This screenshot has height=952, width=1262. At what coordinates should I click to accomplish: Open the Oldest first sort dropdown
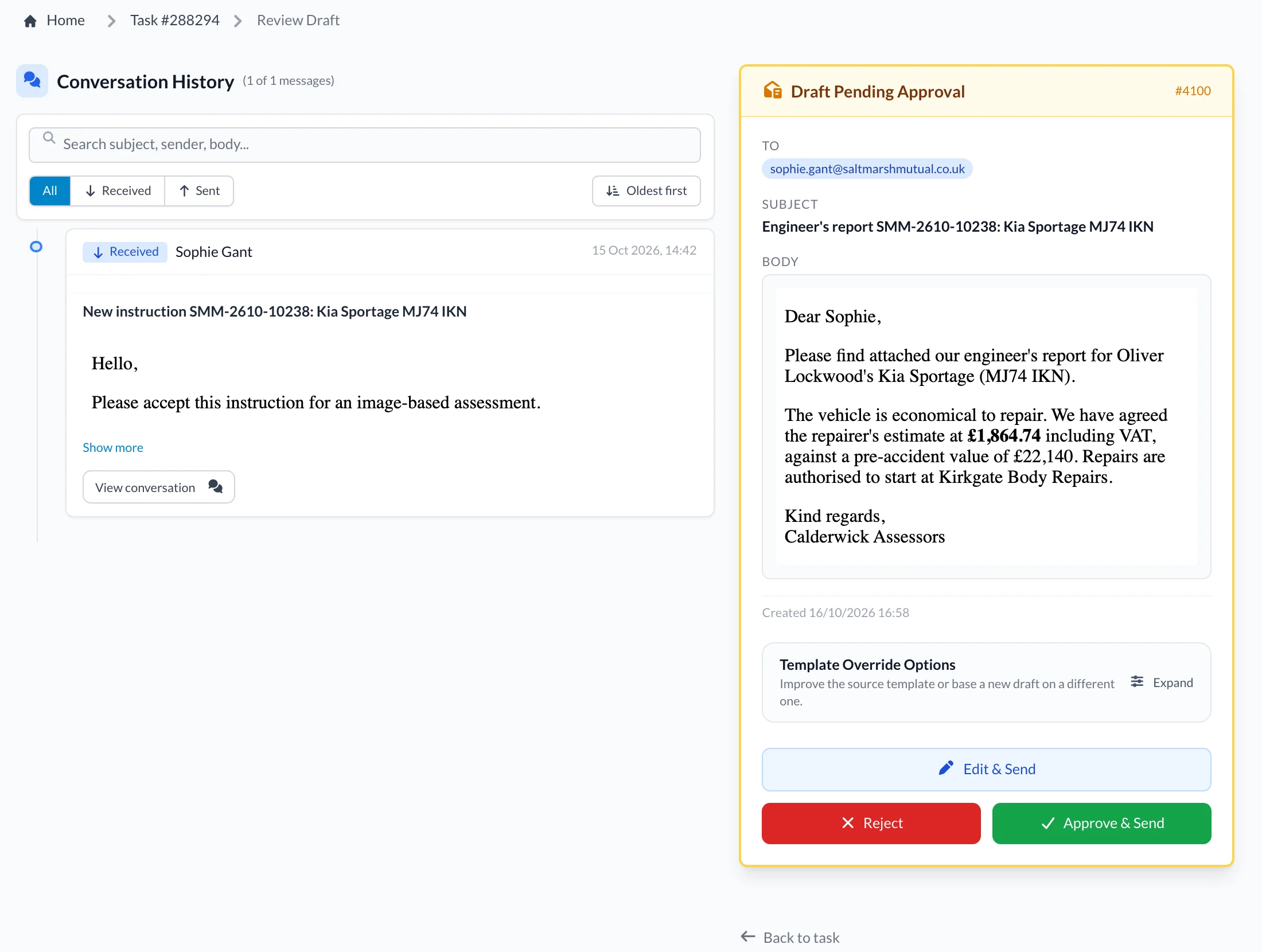point(646,191)
